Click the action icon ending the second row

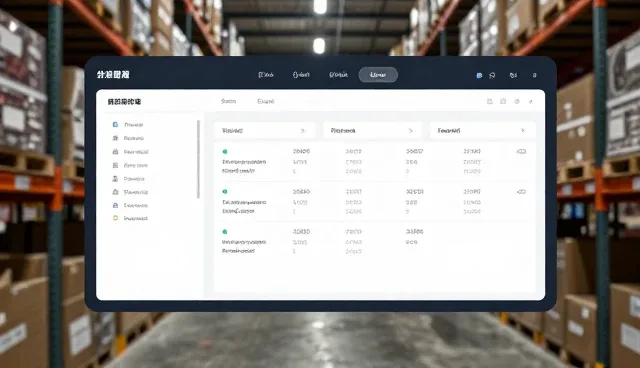pyautogui.click(x=521, y=191)
